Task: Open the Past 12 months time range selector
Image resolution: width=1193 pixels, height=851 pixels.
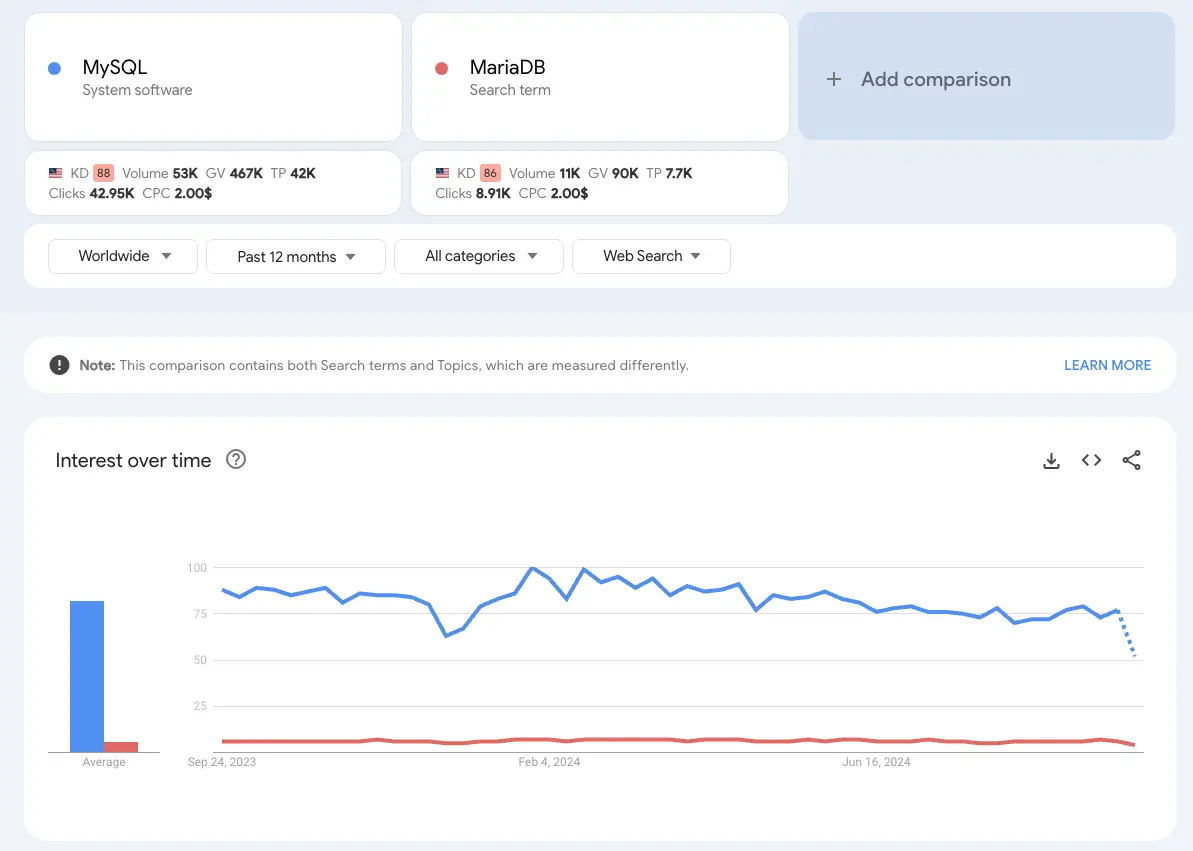Action: [x=295, y=256]
